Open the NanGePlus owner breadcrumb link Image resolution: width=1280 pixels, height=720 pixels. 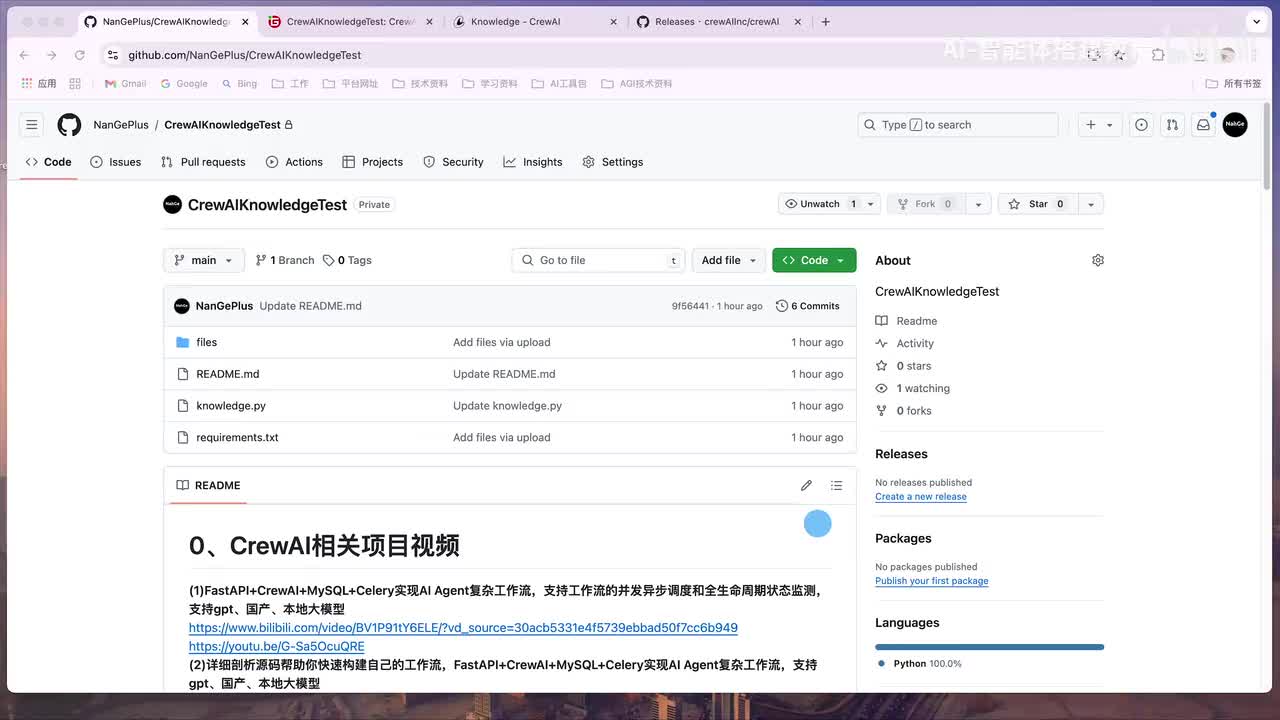tap(121, 125)
